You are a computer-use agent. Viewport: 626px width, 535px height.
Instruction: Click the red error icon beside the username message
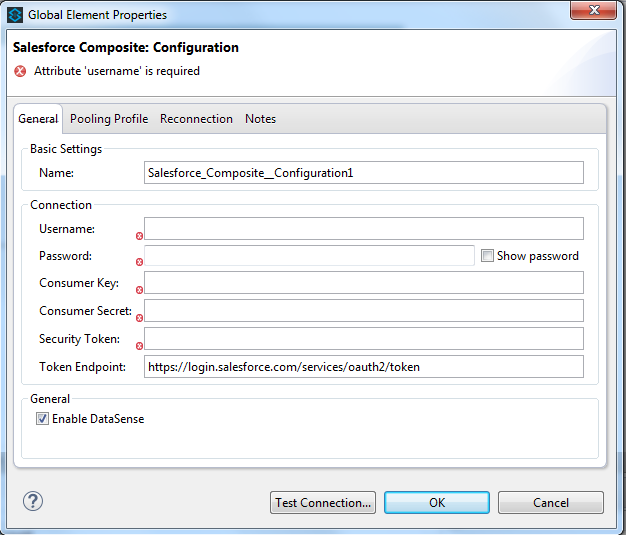20,71
